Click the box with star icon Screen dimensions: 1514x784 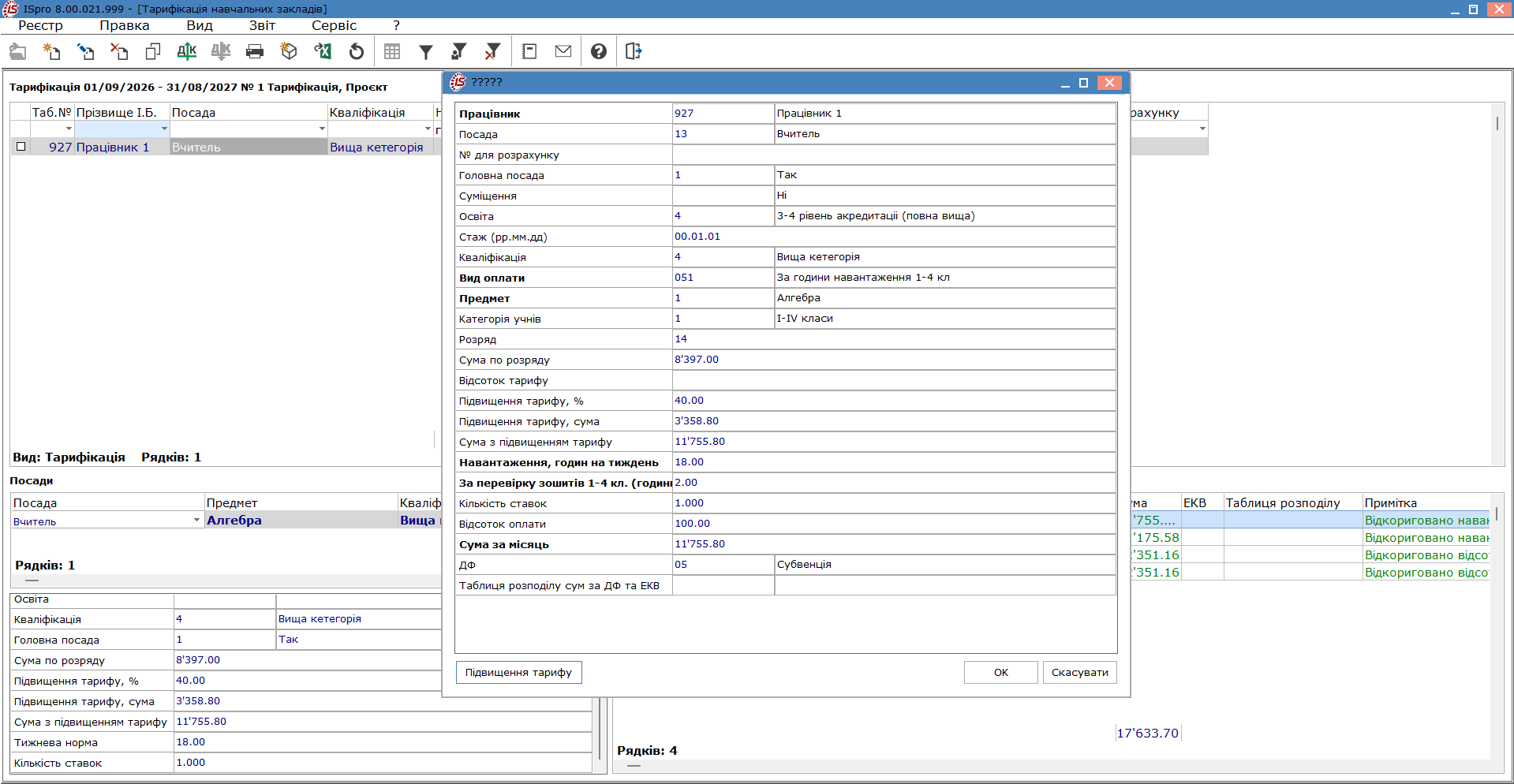pyautogui.click(x=289, y=52)
